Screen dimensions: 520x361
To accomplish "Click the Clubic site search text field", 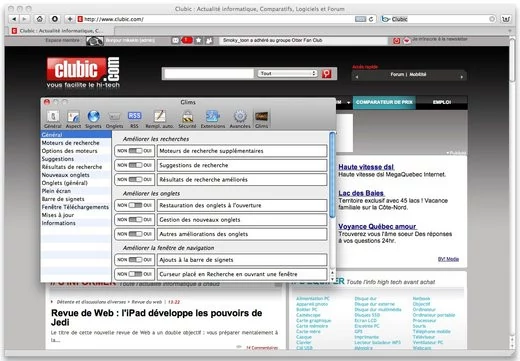I will pyautogui.click(x=209, y=74).
